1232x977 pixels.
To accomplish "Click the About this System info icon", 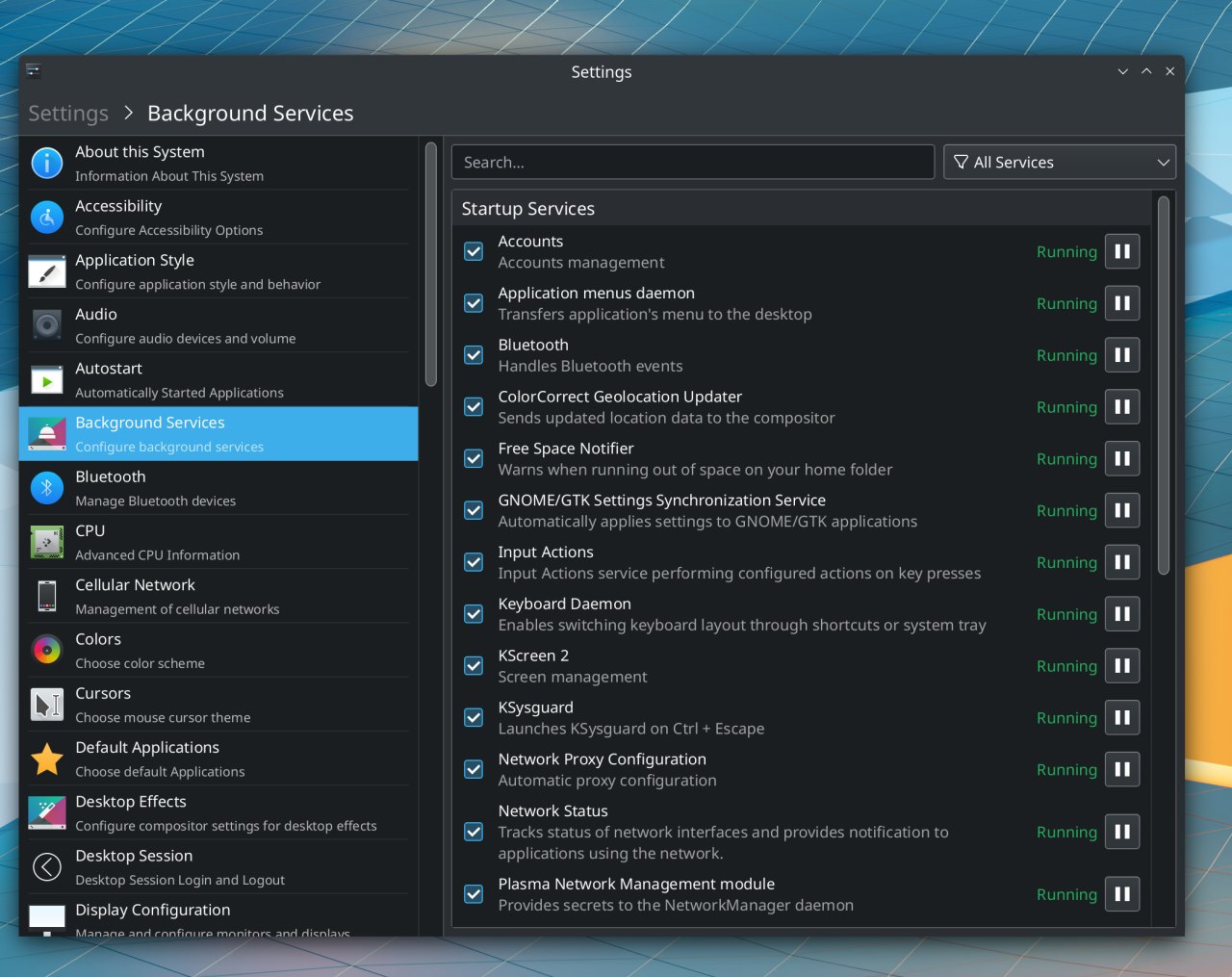I will (x=46, y=163).
